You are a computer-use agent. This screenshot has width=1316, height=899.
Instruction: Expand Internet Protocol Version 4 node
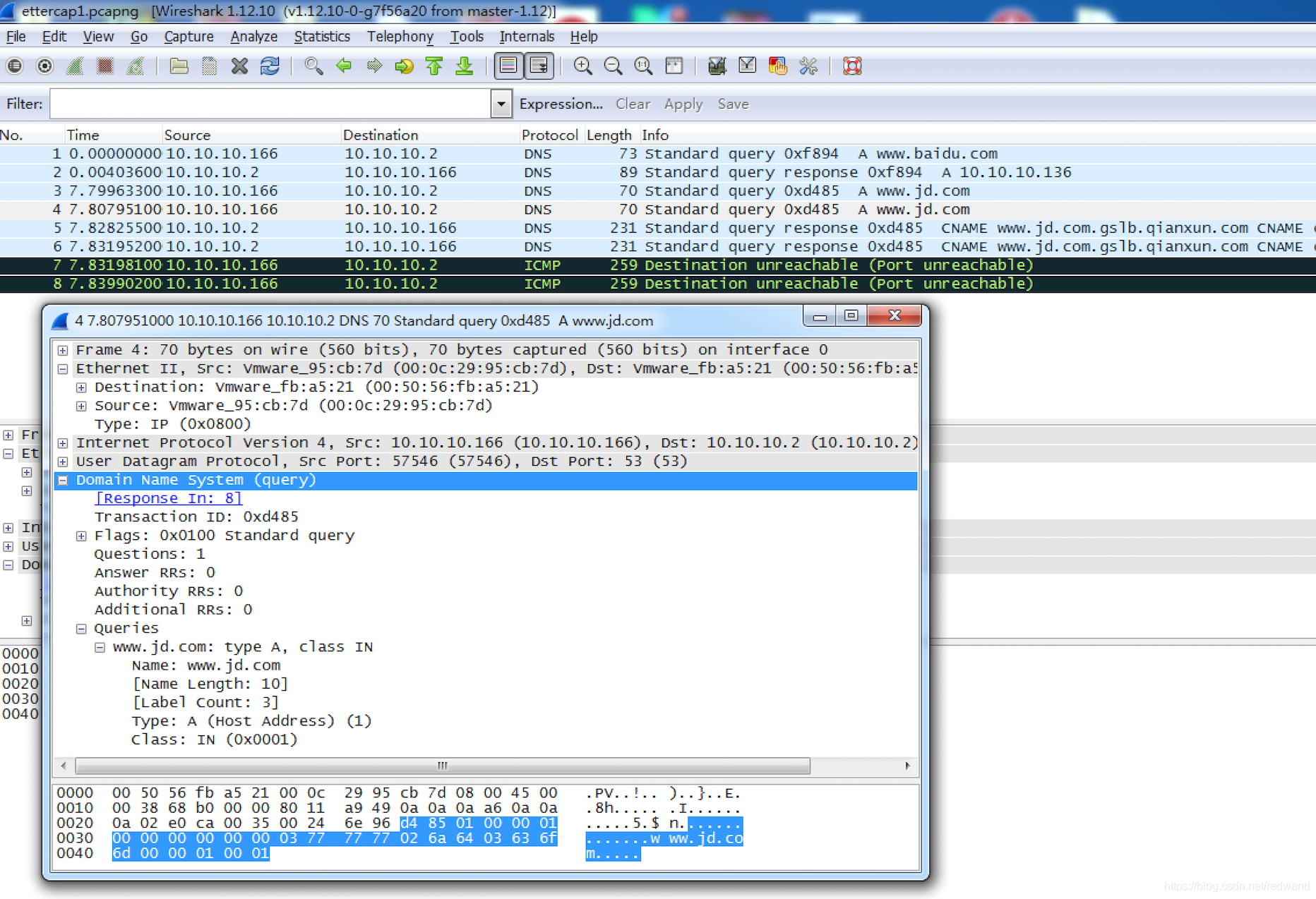coord(63,443)
